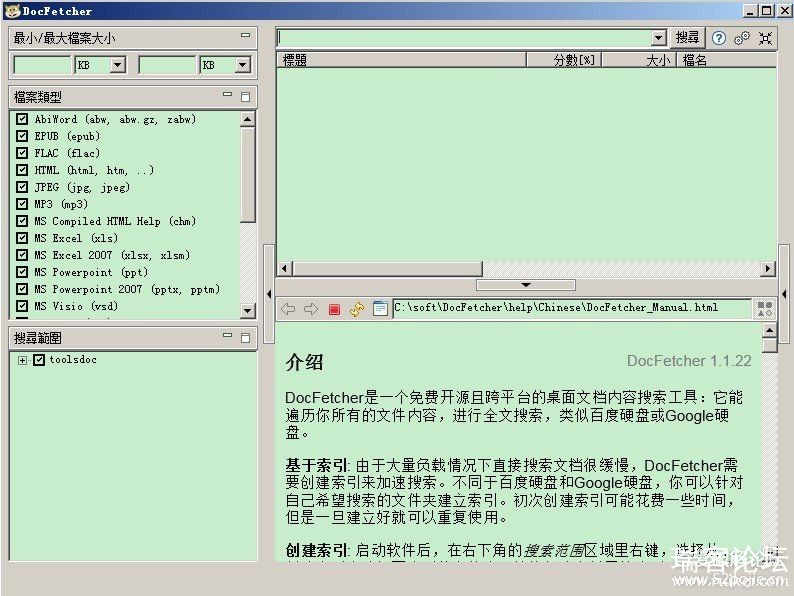794x596 pixels.
Task: Click the minimize-to-tray icon beside the gears
Action: (766, 38)
